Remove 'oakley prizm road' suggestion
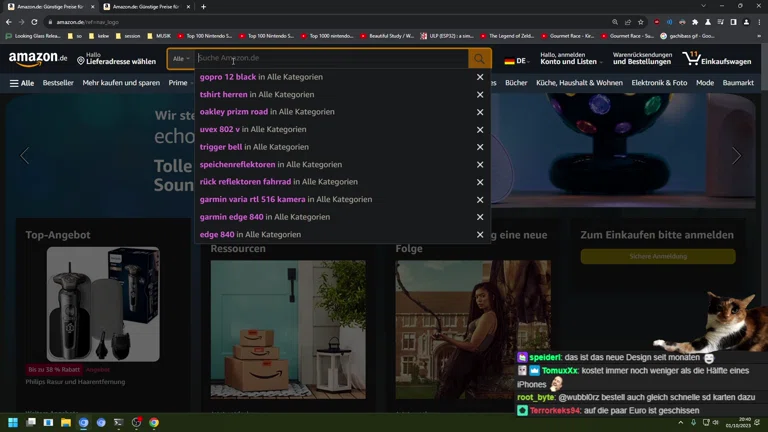This screenshot has height=432, width=768. pyautogui.click(x=480, y=112)
